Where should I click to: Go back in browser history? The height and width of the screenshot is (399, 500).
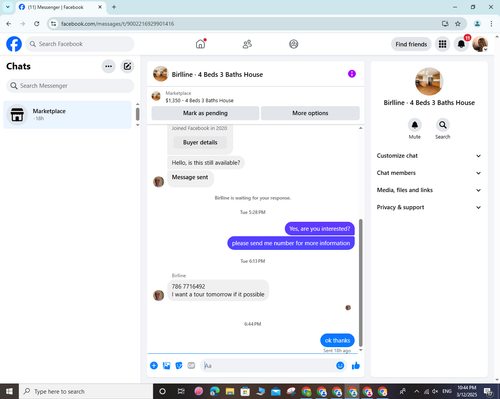pyautogui.click(x=9, y=24)
